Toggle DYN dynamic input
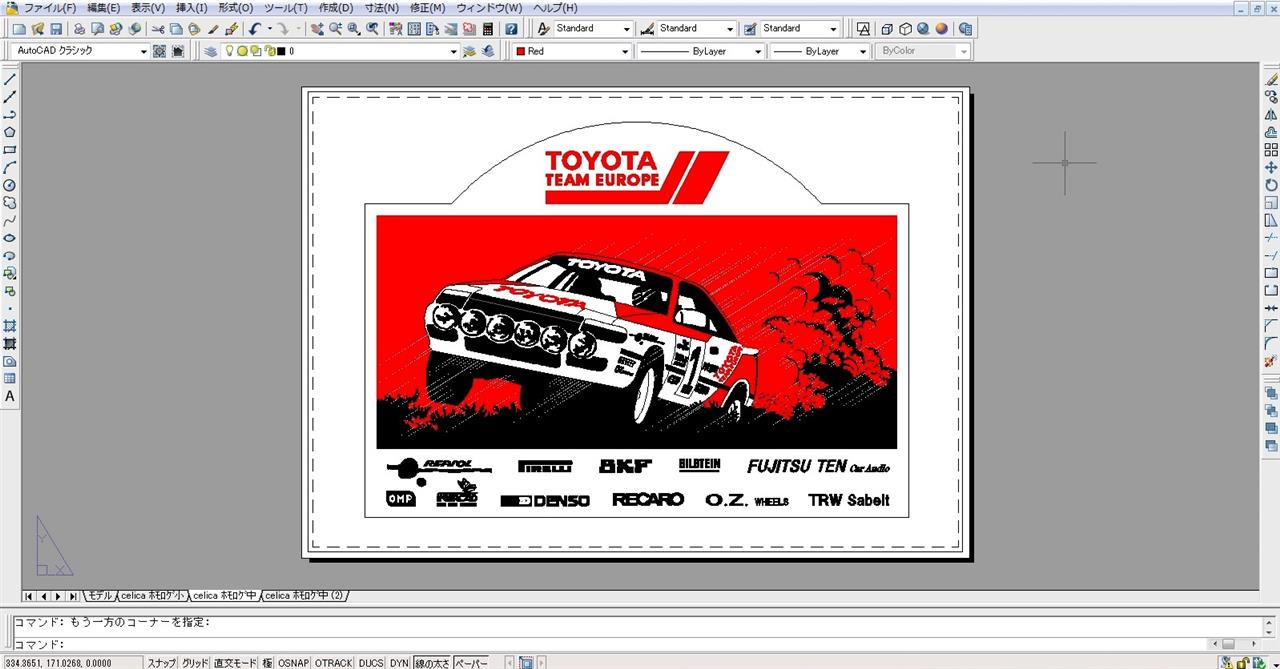 point(399,663)
